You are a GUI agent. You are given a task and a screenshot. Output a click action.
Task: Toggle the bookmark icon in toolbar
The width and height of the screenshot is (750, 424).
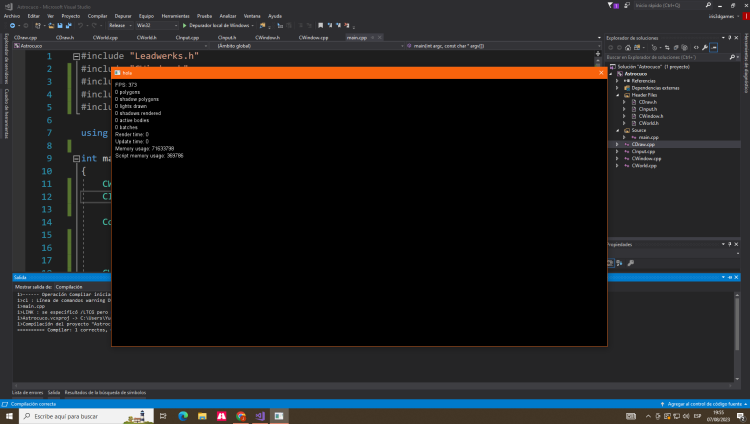click(x=320, y=25)
